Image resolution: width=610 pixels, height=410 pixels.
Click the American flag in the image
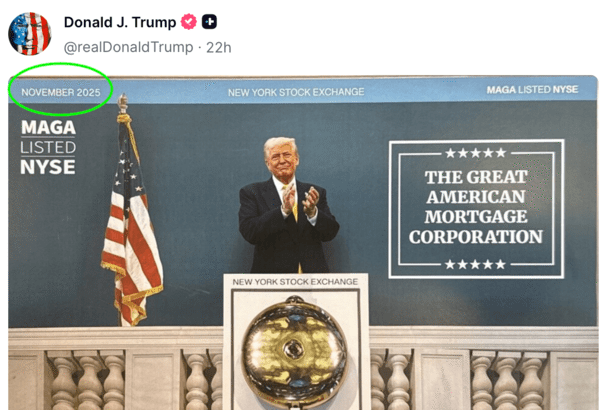point(132,230)
